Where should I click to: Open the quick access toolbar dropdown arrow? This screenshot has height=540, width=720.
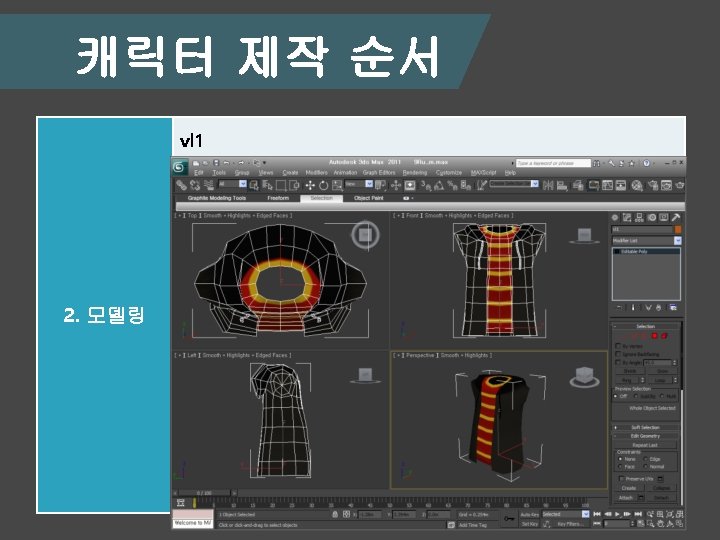(x=264, y=163)
